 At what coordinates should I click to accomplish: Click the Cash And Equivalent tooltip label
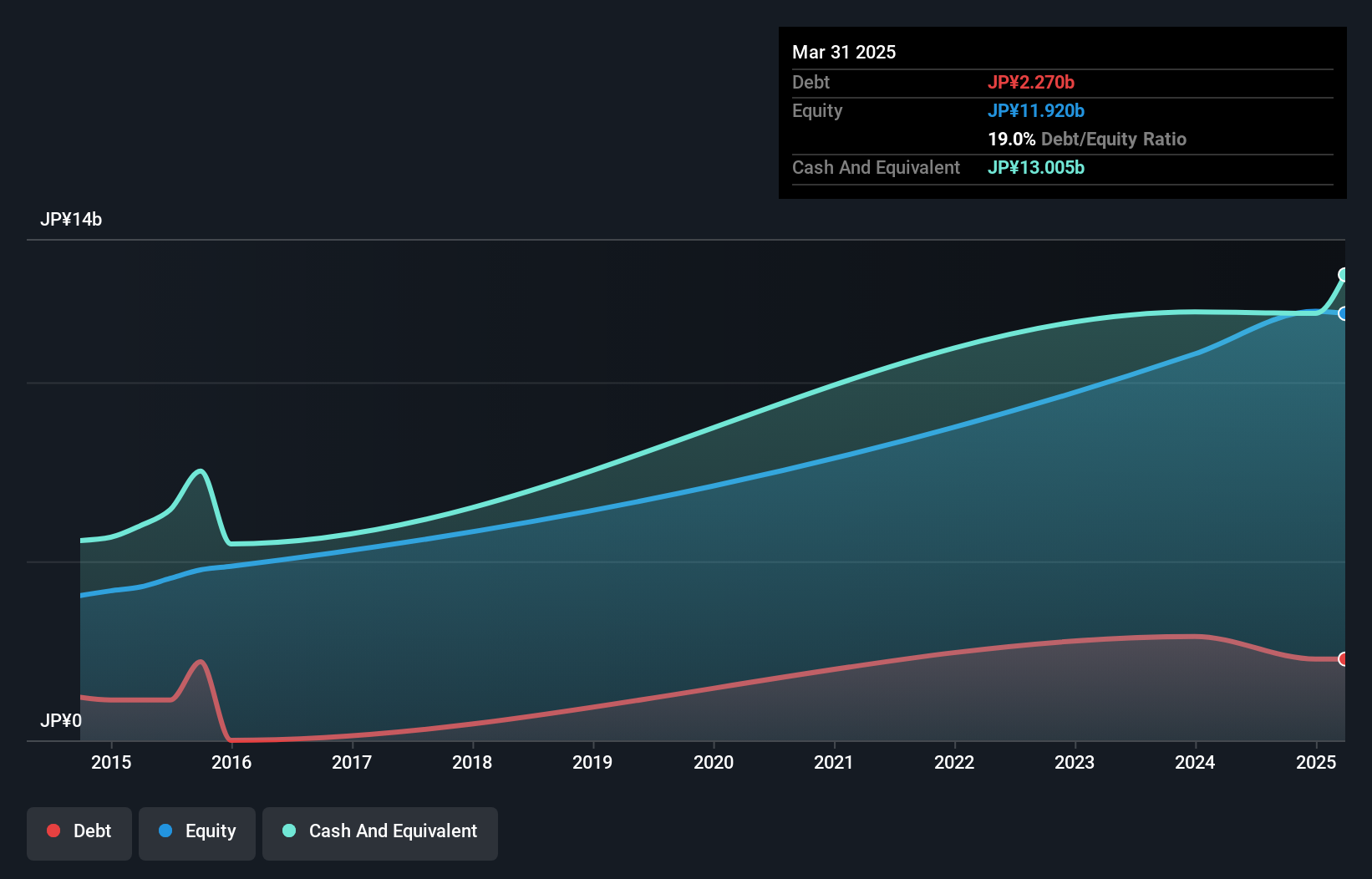tap(876, 167)
